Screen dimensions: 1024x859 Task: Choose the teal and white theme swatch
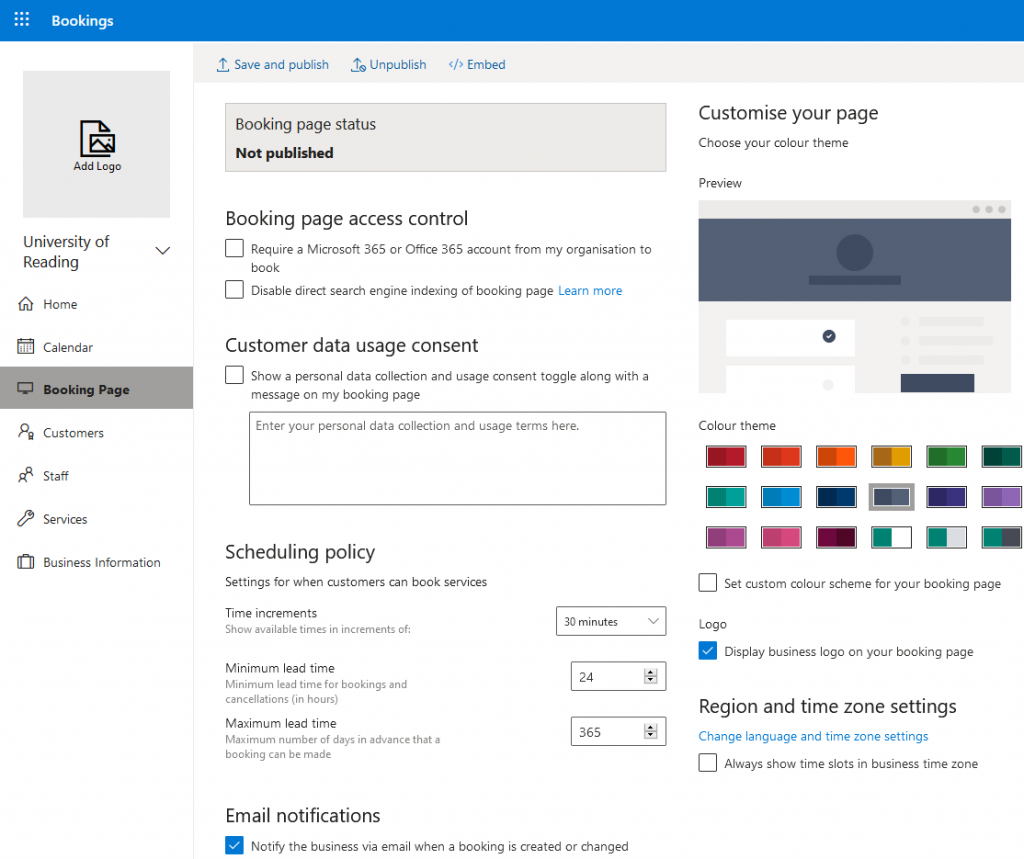(x=891, y=537)
